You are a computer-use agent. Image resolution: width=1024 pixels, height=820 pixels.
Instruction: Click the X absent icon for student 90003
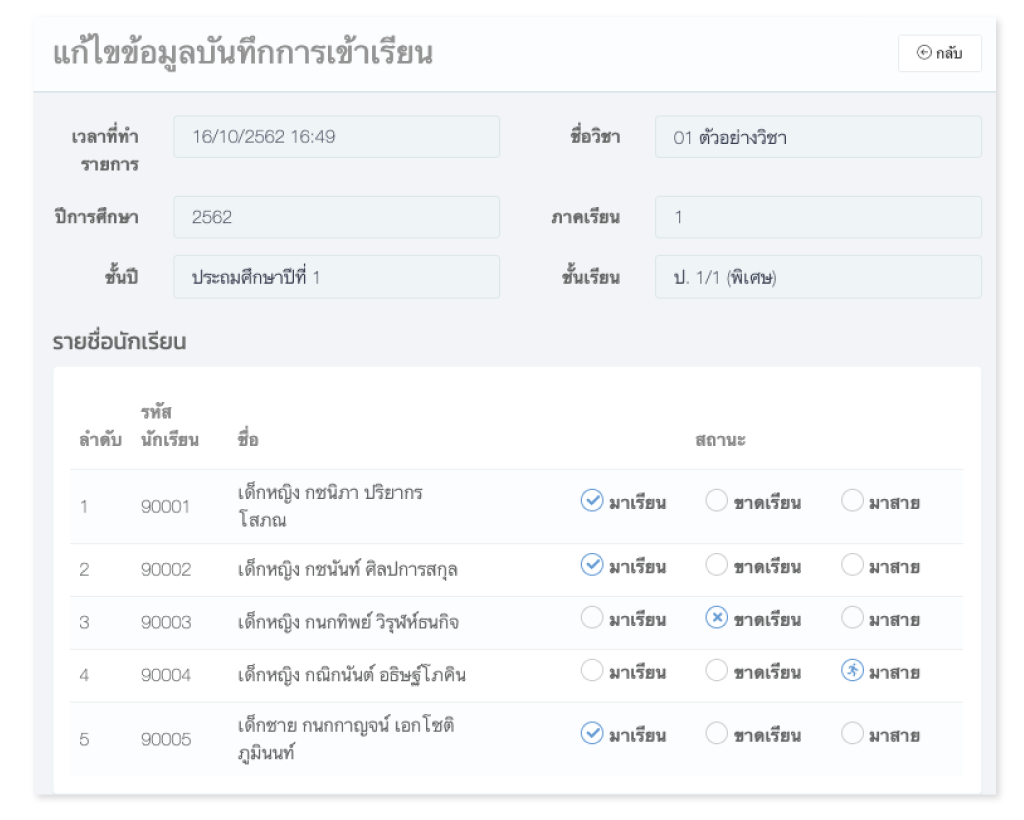tap(717, 619)
